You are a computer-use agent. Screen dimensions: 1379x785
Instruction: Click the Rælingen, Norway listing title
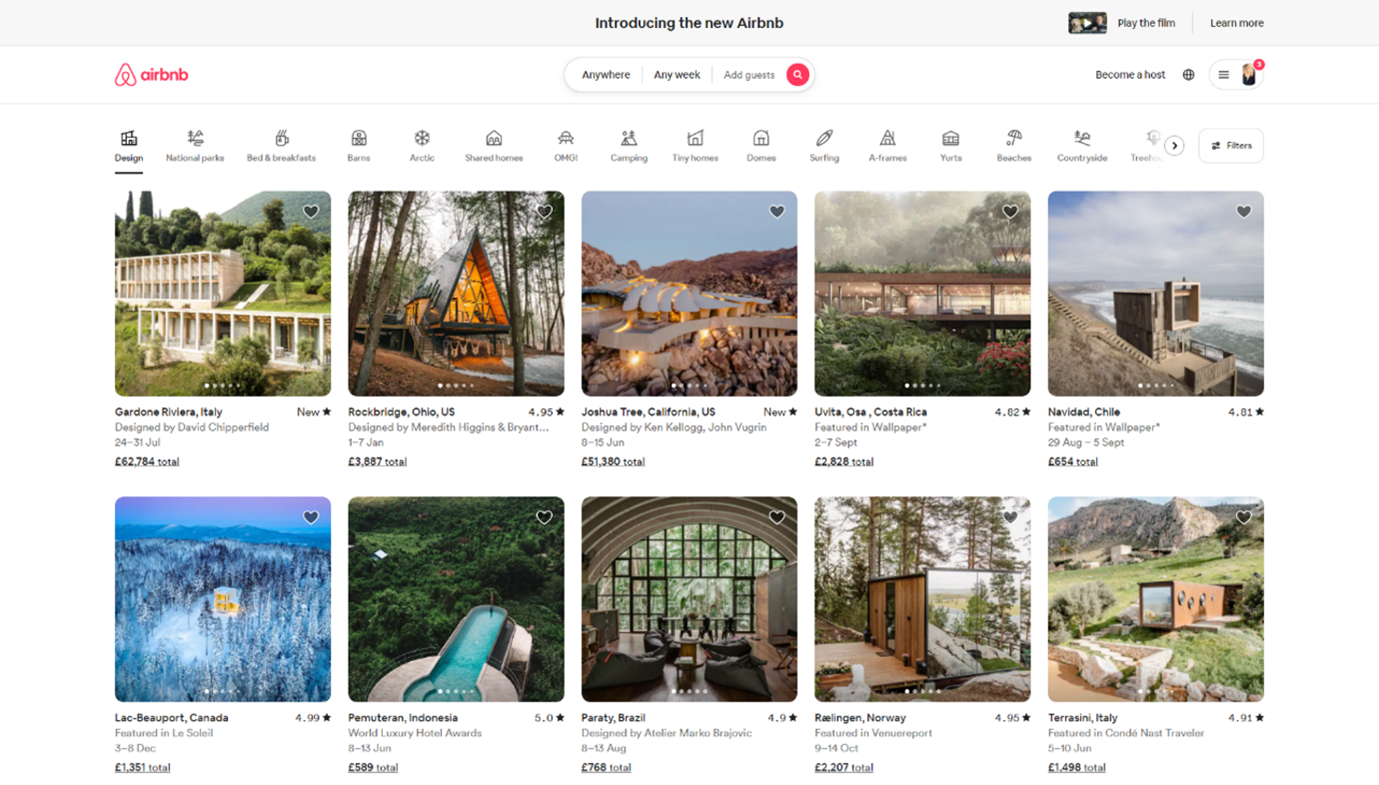pyautogui.click(x=860, y=718)
